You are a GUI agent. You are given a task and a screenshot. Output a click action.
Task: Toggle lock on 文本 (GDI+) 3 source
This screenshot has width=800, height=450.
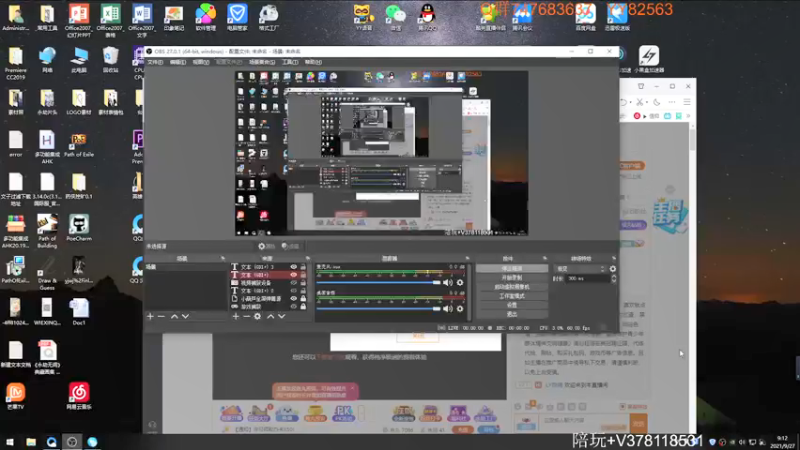coord(303,267)
